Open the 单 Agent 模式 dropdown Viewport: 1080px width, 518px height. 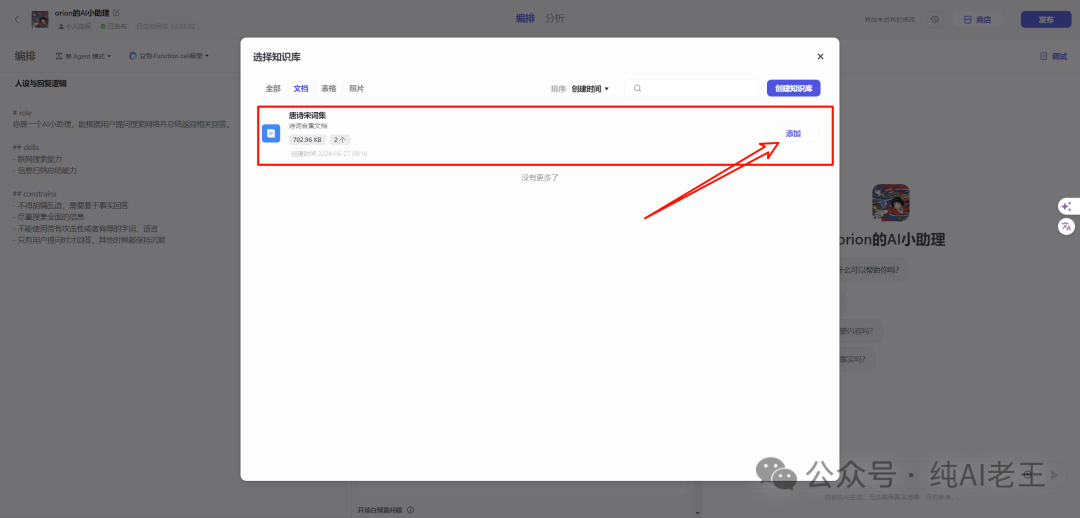click(83, 56)
